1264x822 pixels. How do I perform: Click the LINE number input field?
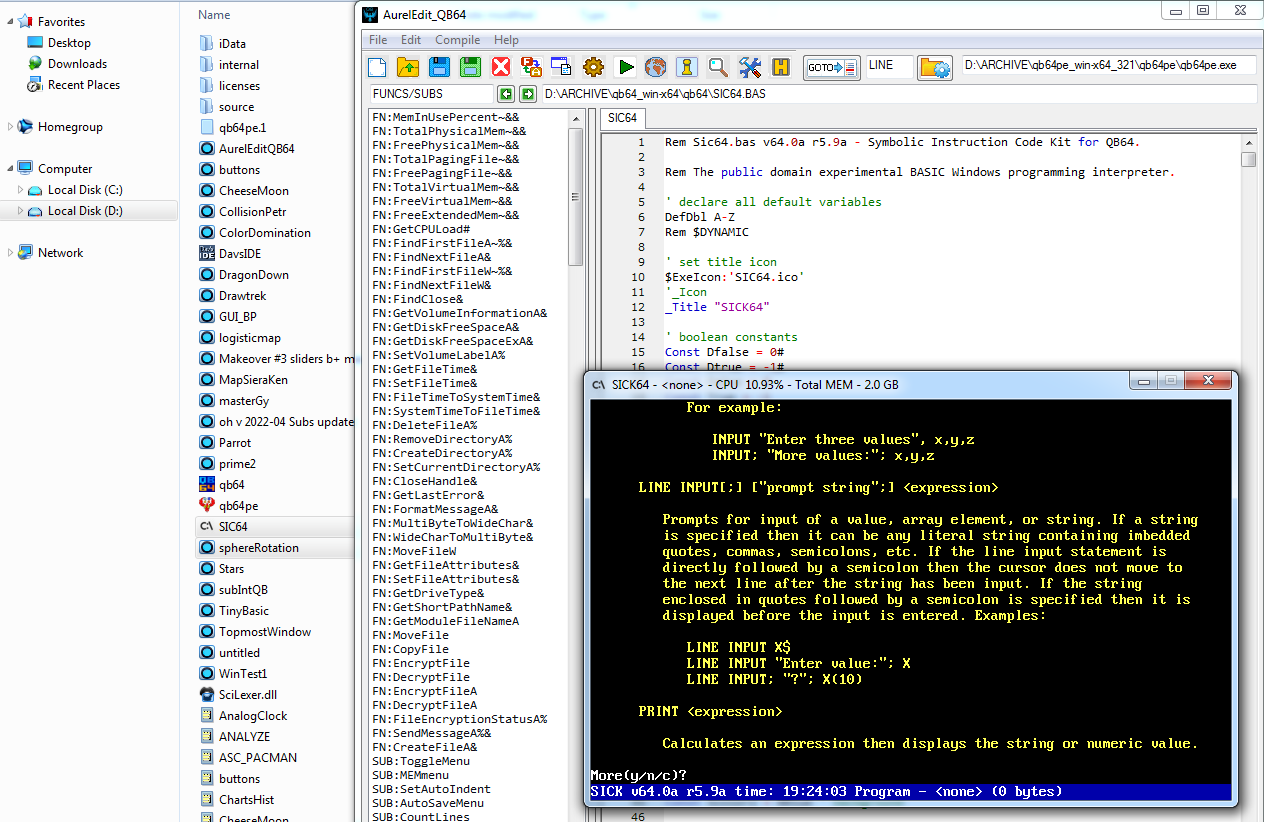pos(889,66)
